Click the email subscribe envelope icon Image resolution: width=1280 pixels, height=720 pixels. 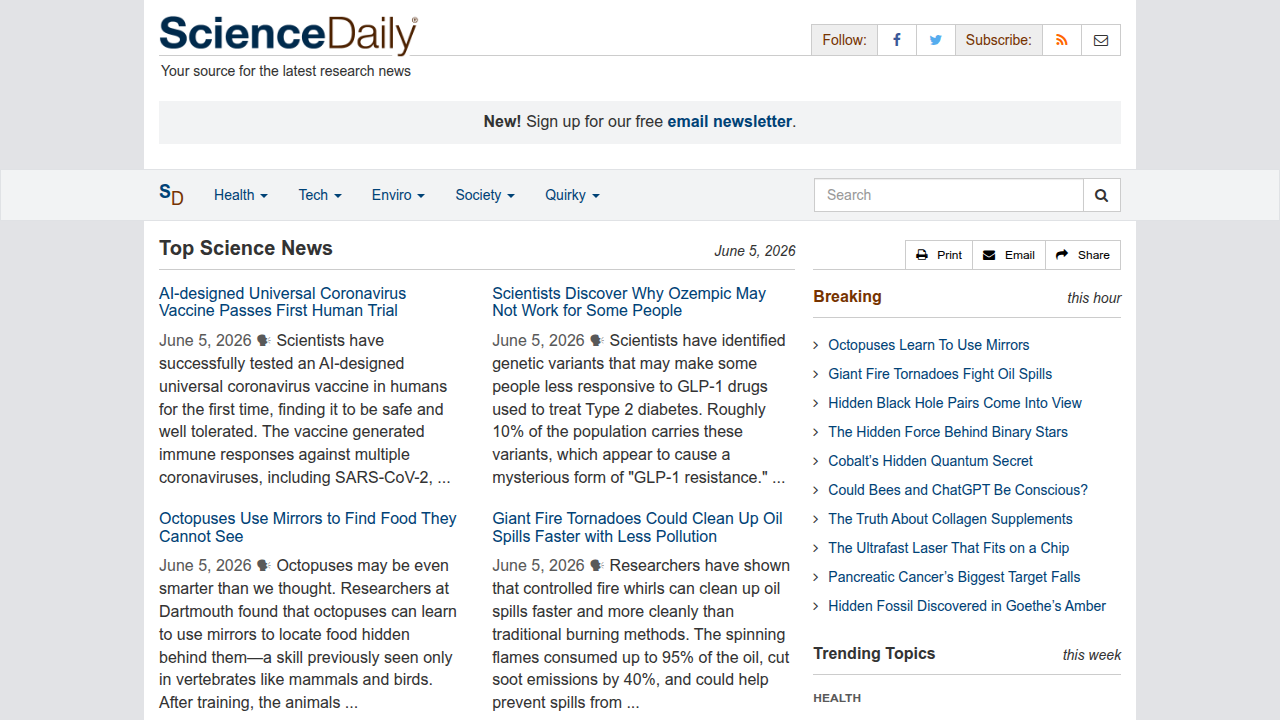click(x=1101, y=40)
